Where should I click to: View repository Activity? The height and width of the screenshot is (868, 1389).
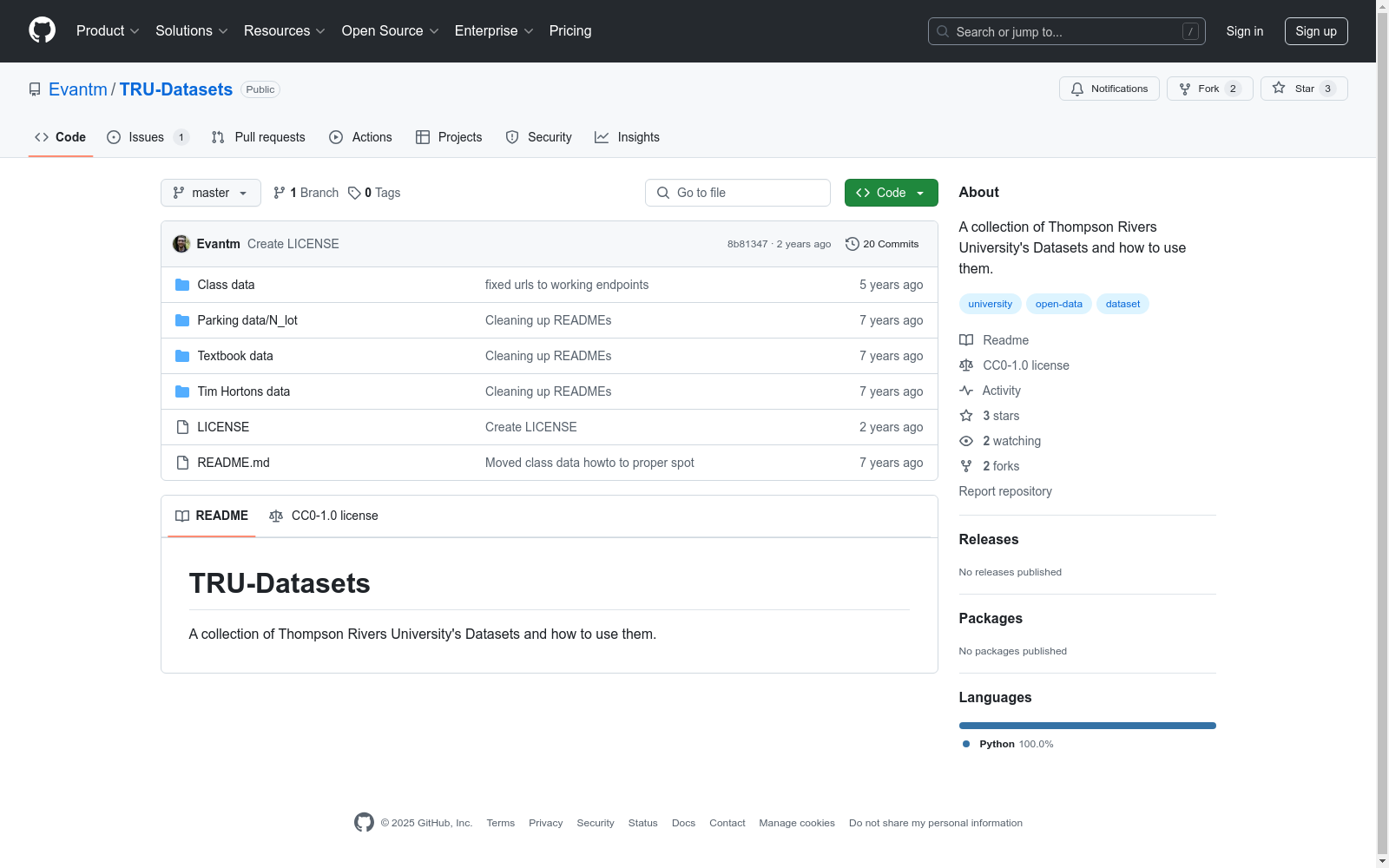click(x=990, y=391)
